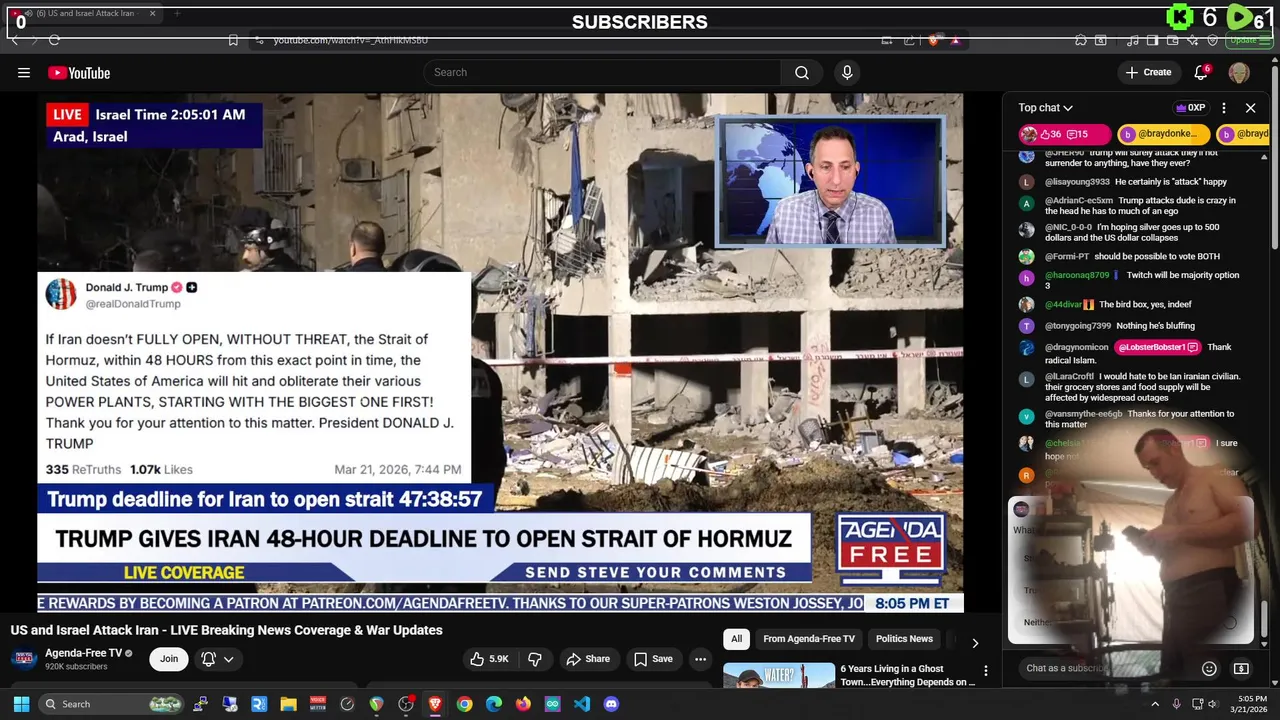Bookmark this page in browser
The width and height of the screenshot is (1280, 720).
tap(233, 40)
